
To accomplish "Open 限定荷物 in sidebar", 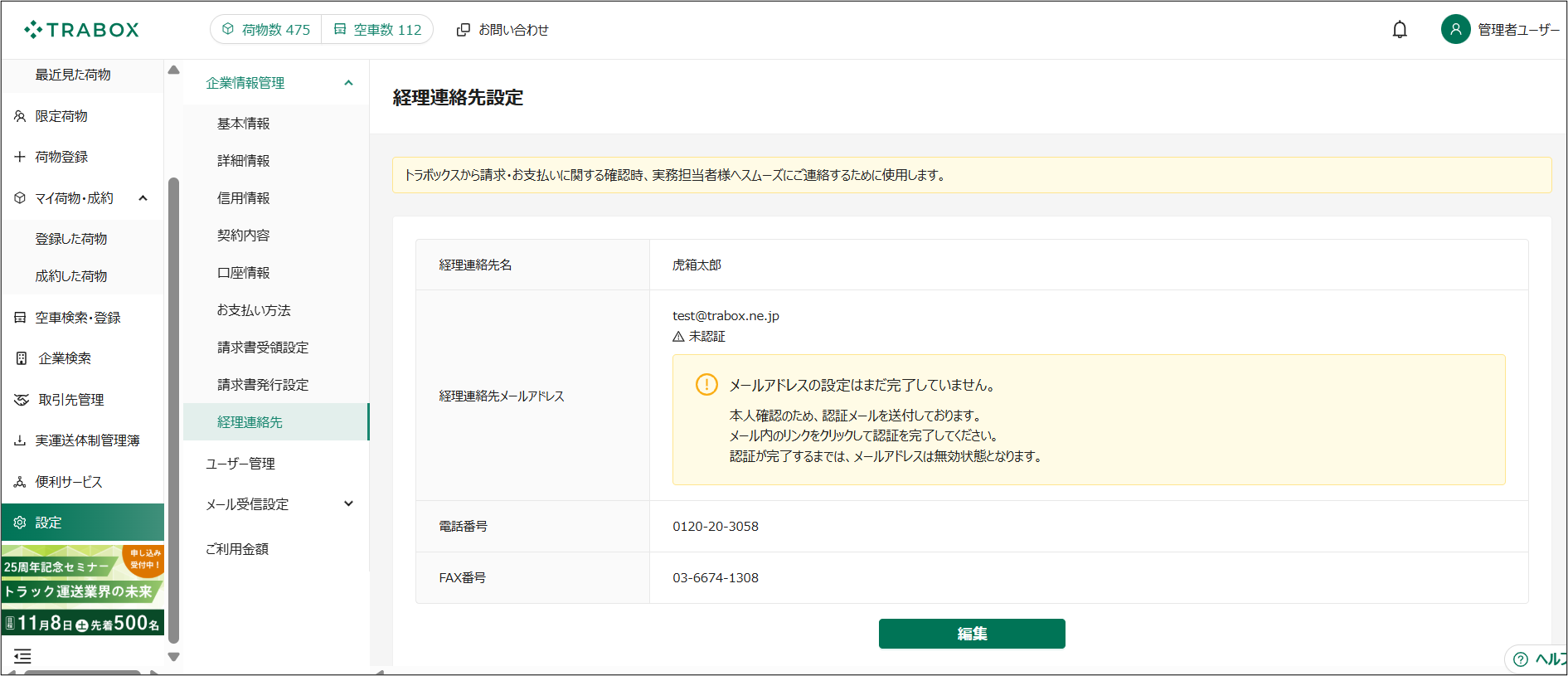I will [x=61, y=116].
